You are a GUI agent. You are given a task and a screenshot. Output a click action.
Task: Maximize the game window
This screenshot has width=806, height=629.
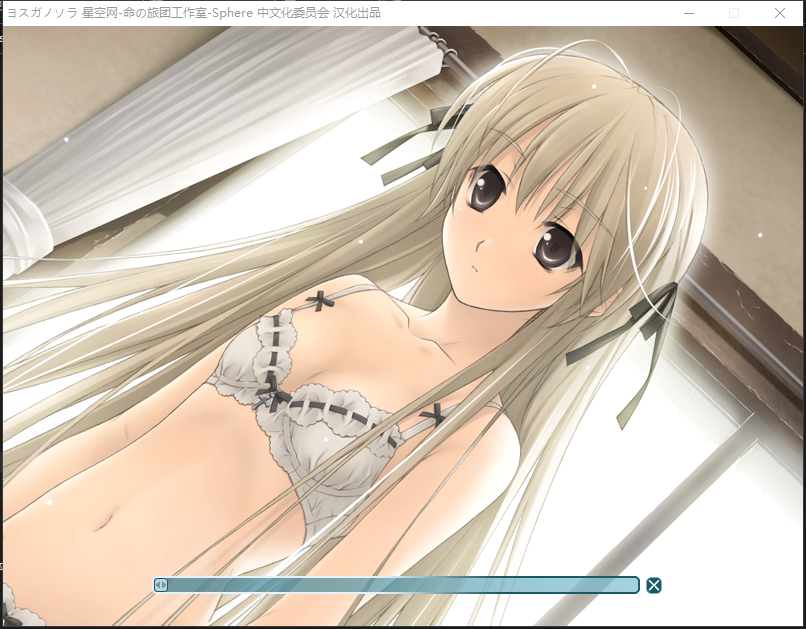point(734,13)
